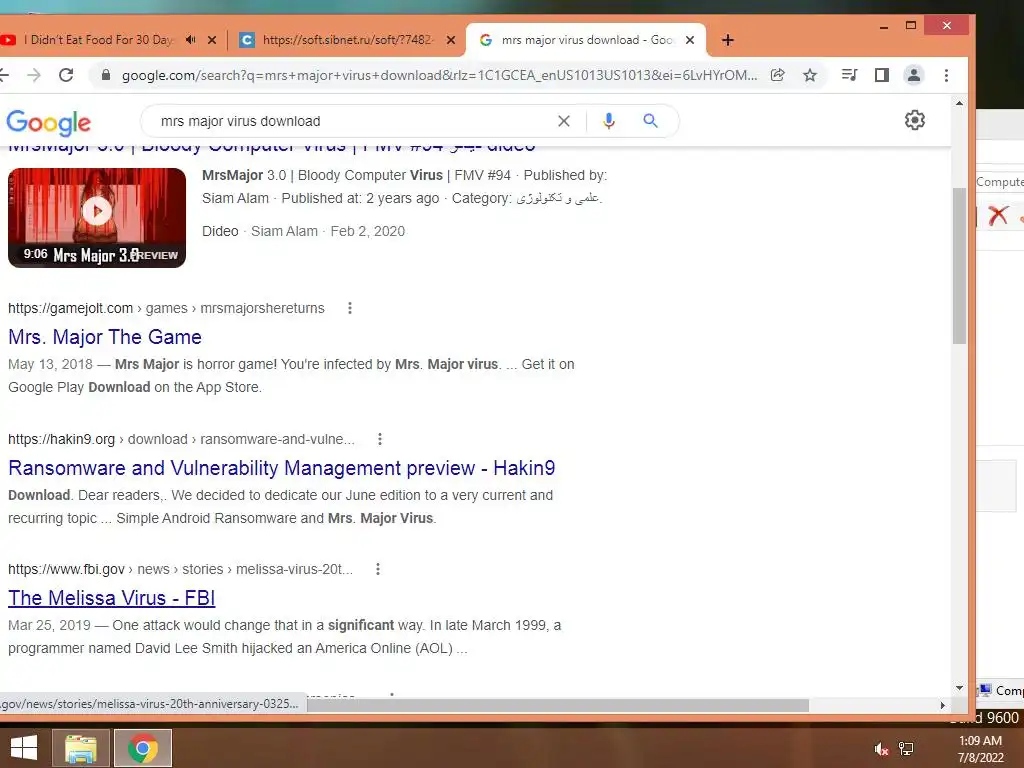Toggle the Chrome side panel
1024x768 pixels.
(x=882, y=75)
